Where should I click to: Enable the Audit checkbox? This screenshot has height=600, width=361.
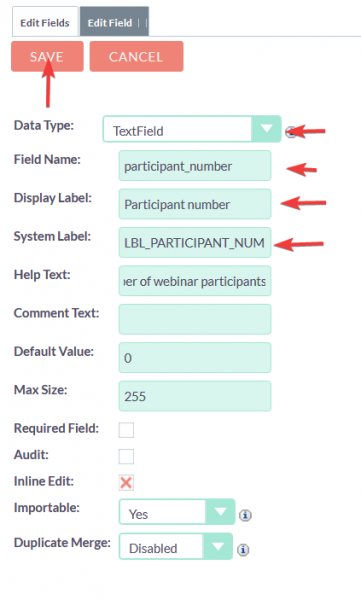click(126, 456)
